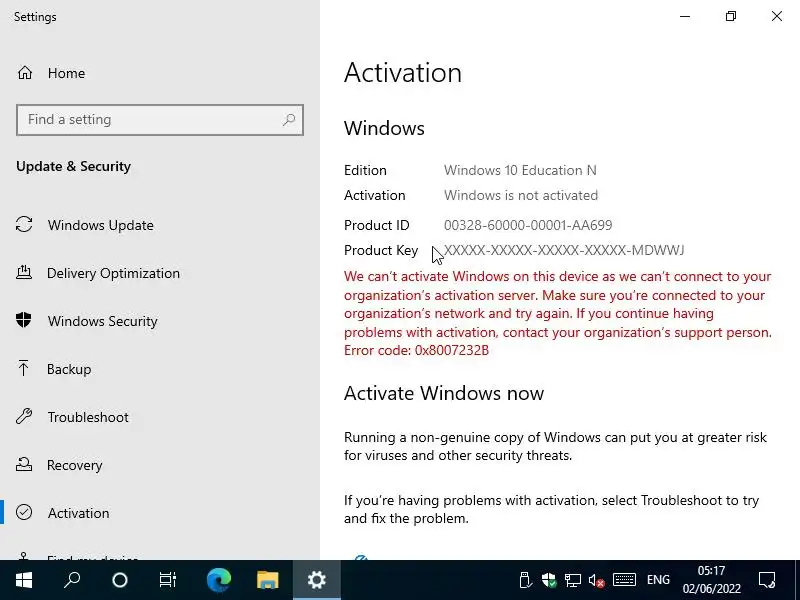The image size is (800, 600).
Task: Click Error code 0x8007232B text
Action: (416, 351)
